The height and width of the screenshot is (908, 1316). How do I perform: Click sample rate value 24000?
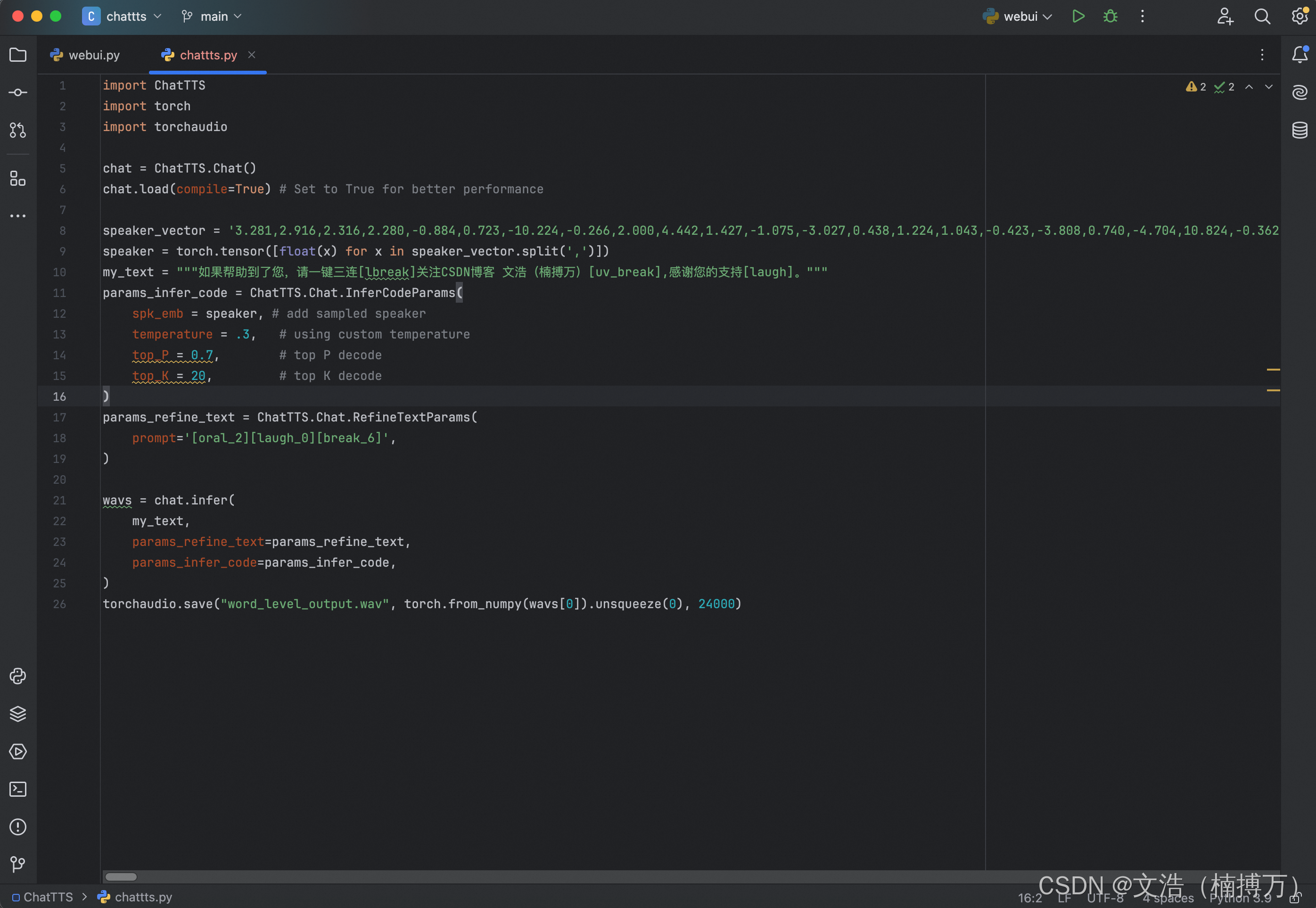[x=716, y=603]
